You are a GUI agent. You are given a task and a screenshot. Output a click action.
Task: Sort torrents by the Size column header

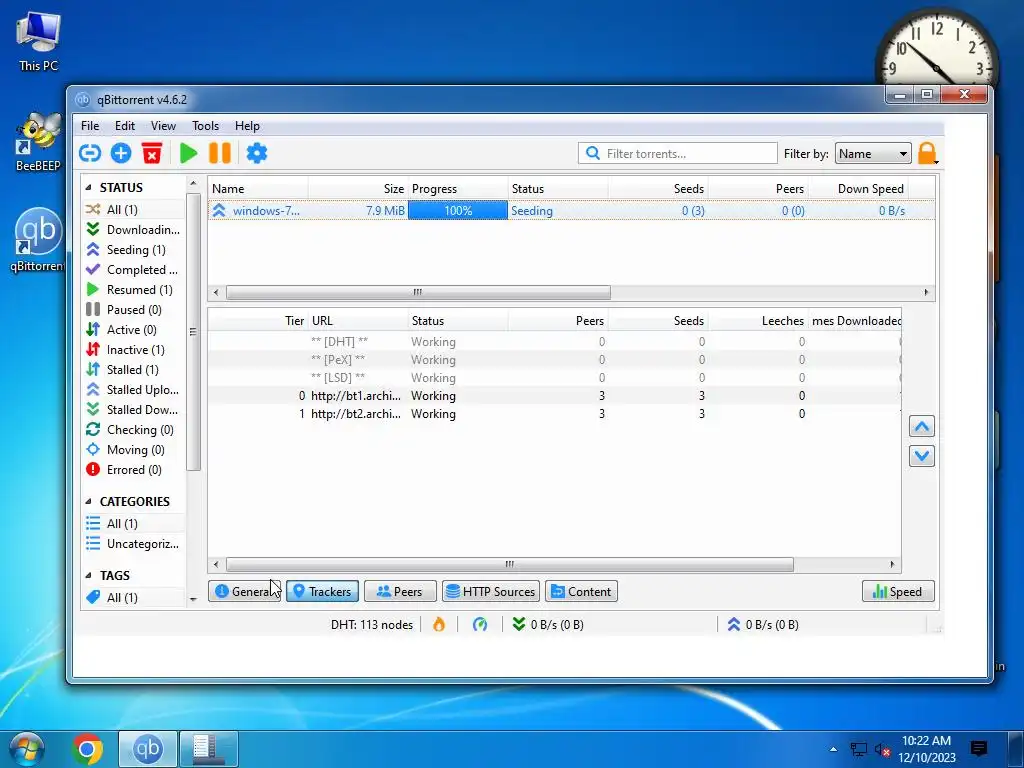pos(359,189)
